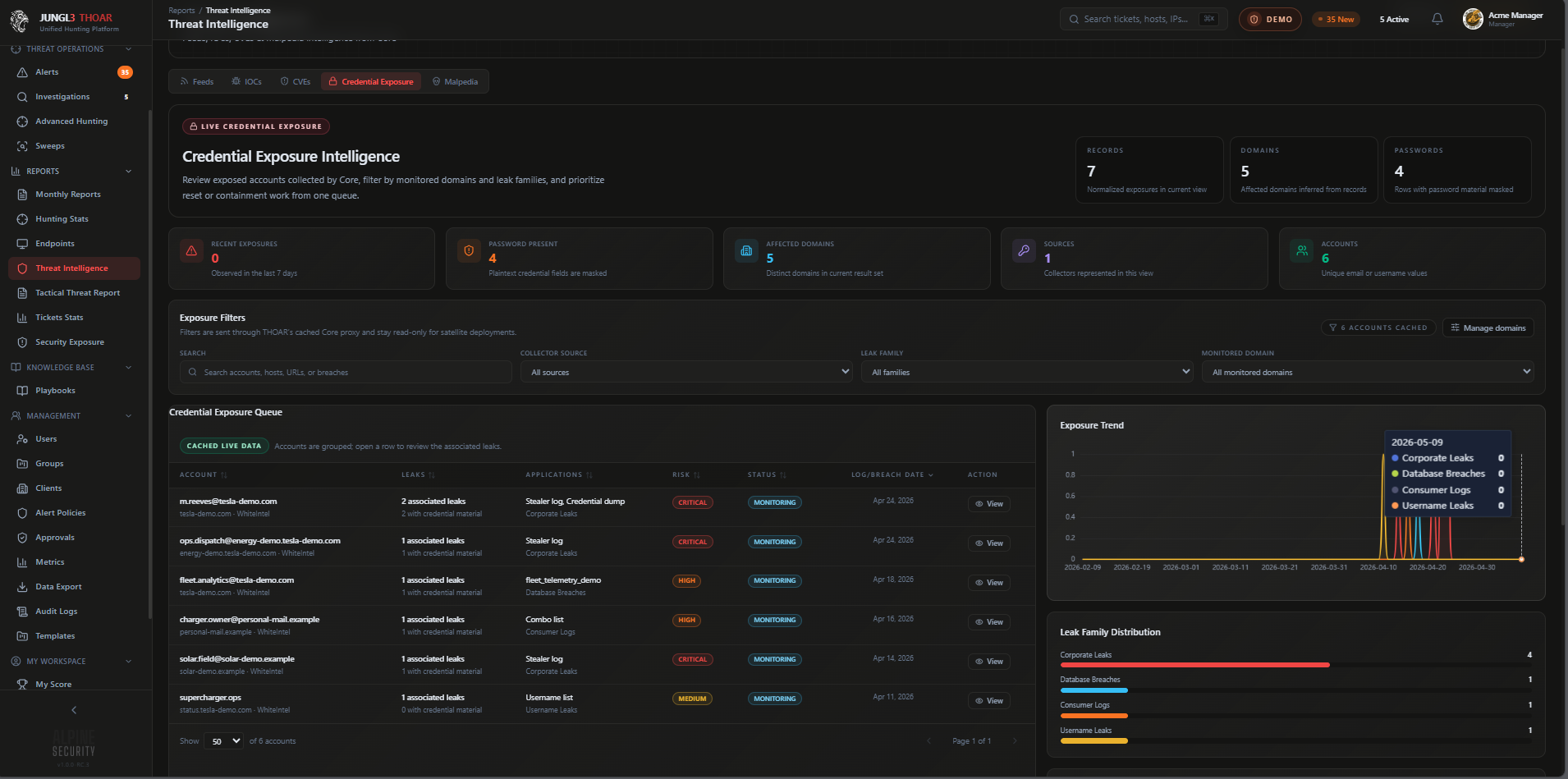The image size is (1568, 779).
Task: Open the All sources collector dropdown
Action: tap(686, 372)
